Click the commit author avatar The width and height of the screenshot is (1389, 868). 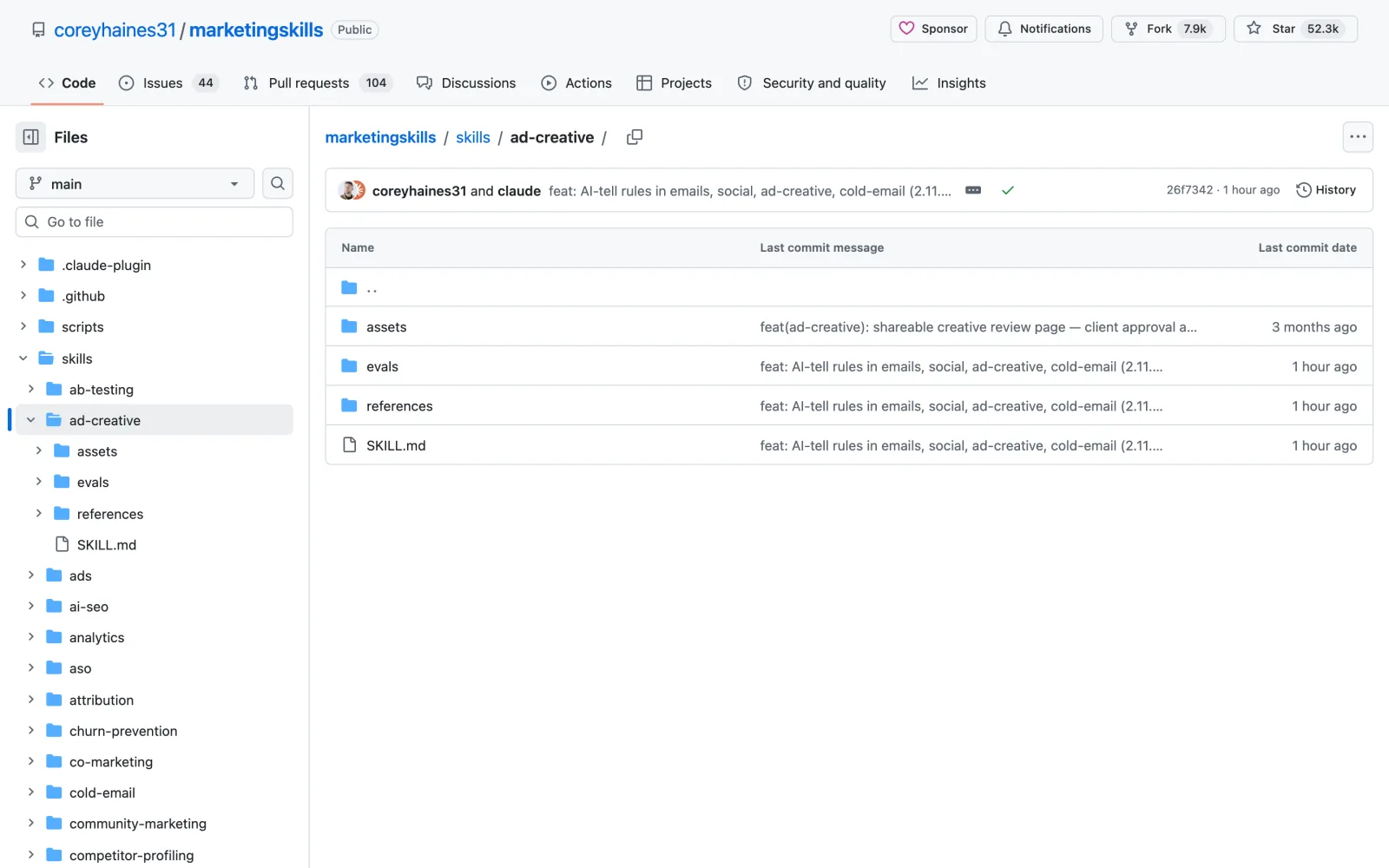coord(352,190)
